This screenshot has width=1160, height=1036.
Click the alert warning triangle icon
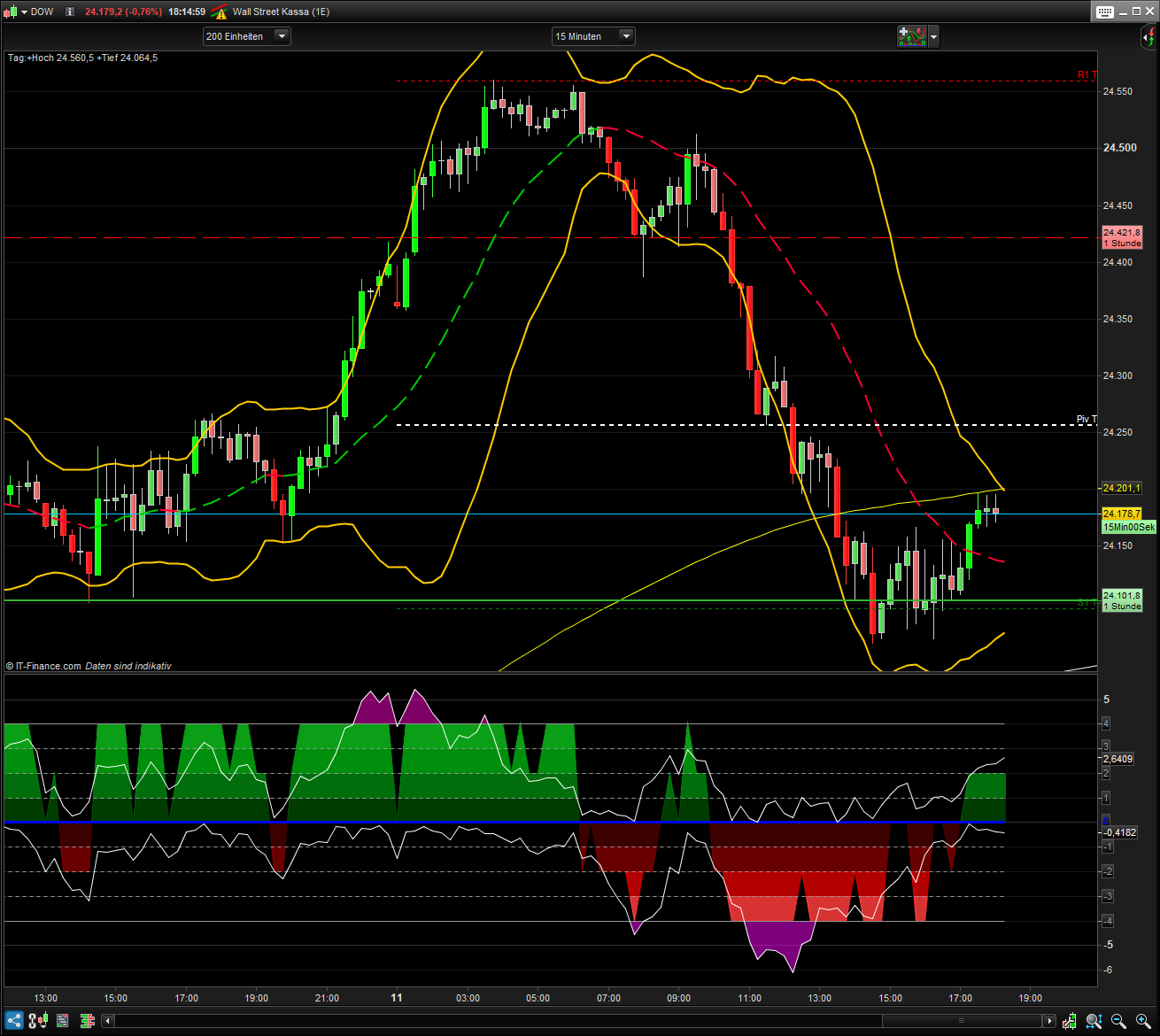pyautogui.click(x=220, y=12)
